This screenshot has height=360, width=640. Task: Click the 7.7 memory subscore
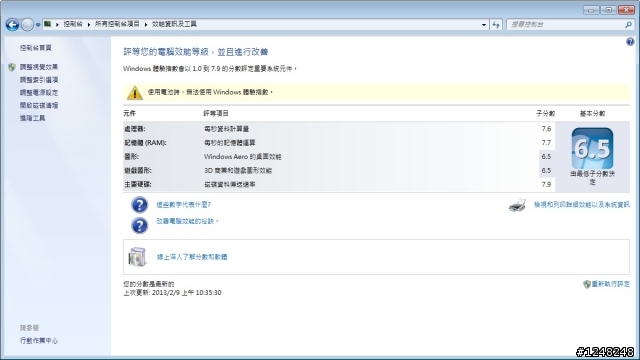coord(546,143)
